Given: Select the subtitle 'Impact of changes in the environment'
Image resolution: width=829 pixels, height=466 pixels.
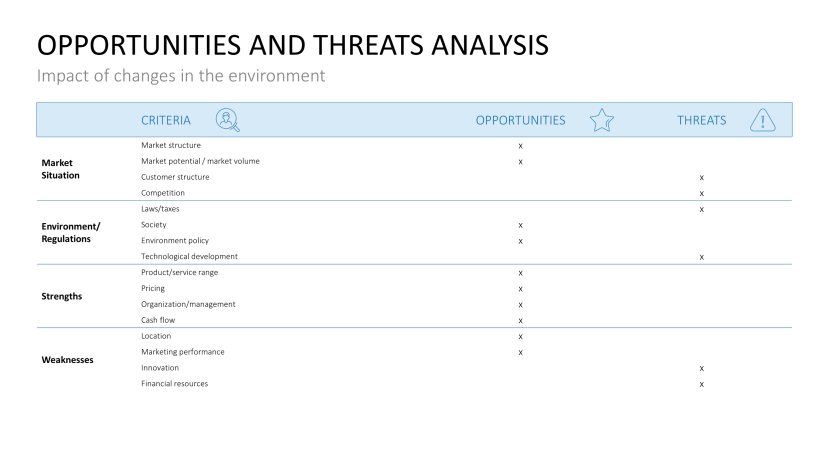Looking at the screenshot, I should [181, 76].
